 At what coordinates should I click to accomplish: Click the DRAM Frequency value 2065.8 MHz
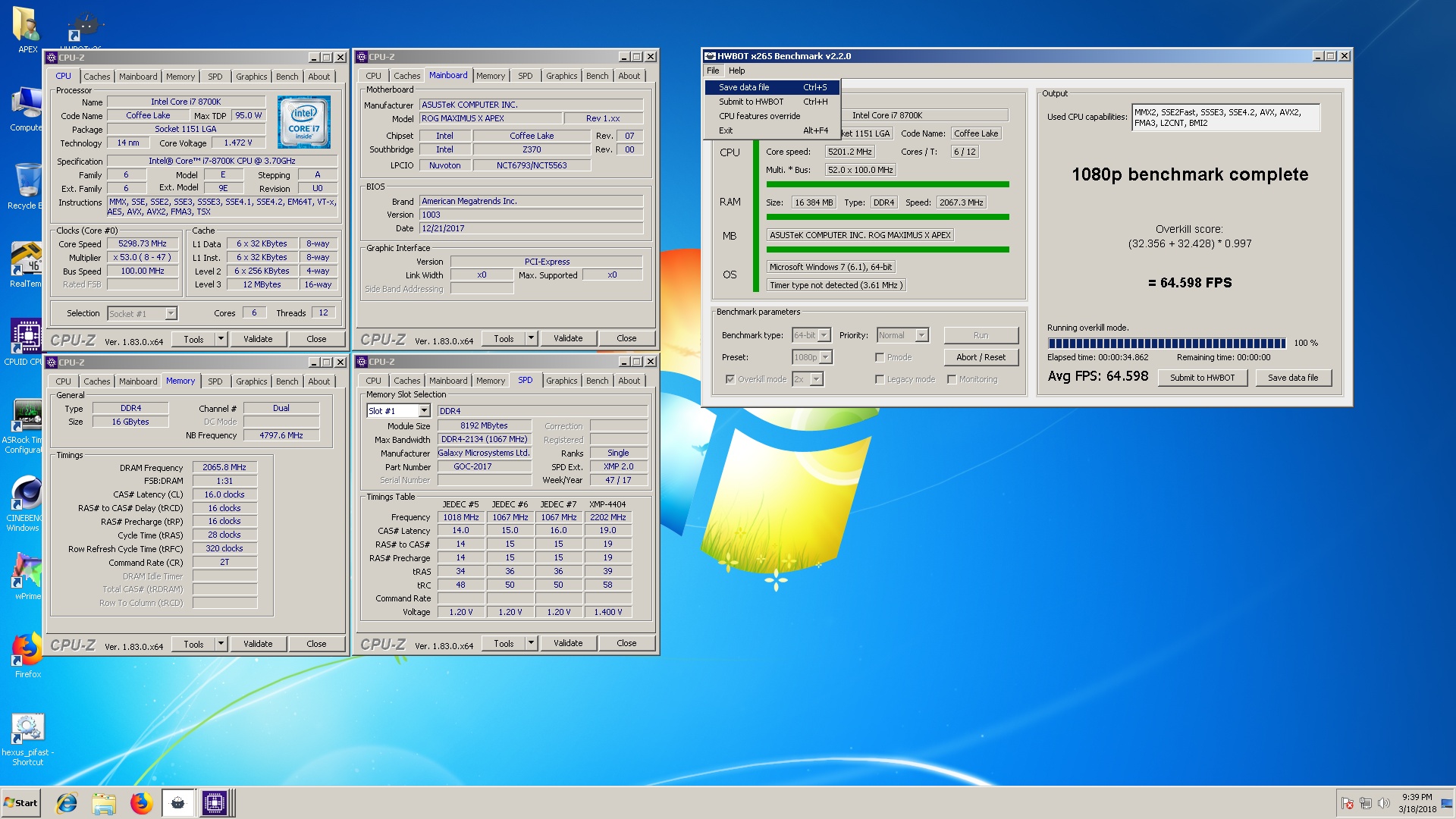click(224, 467)
